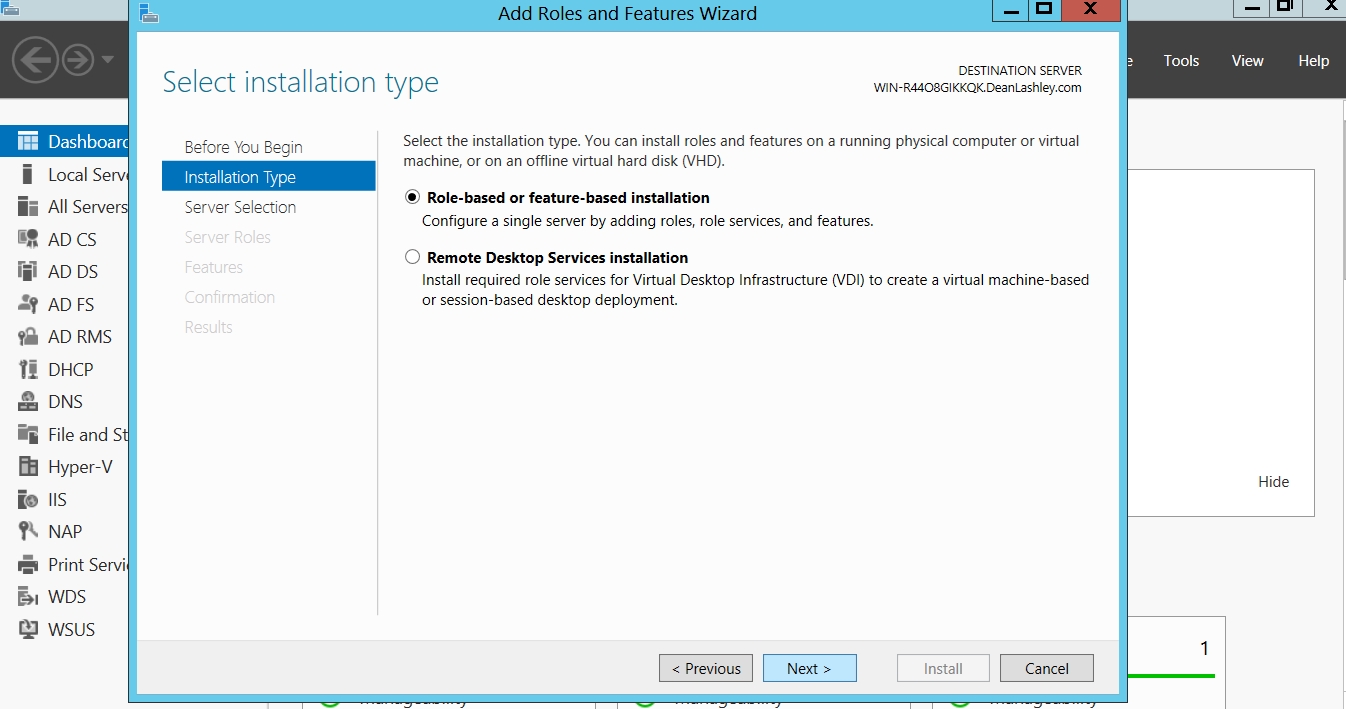The height and width of the screenshot is (709, 1346).
Task: Open the AD CS sidebar icon
Action: pos(28,239)
